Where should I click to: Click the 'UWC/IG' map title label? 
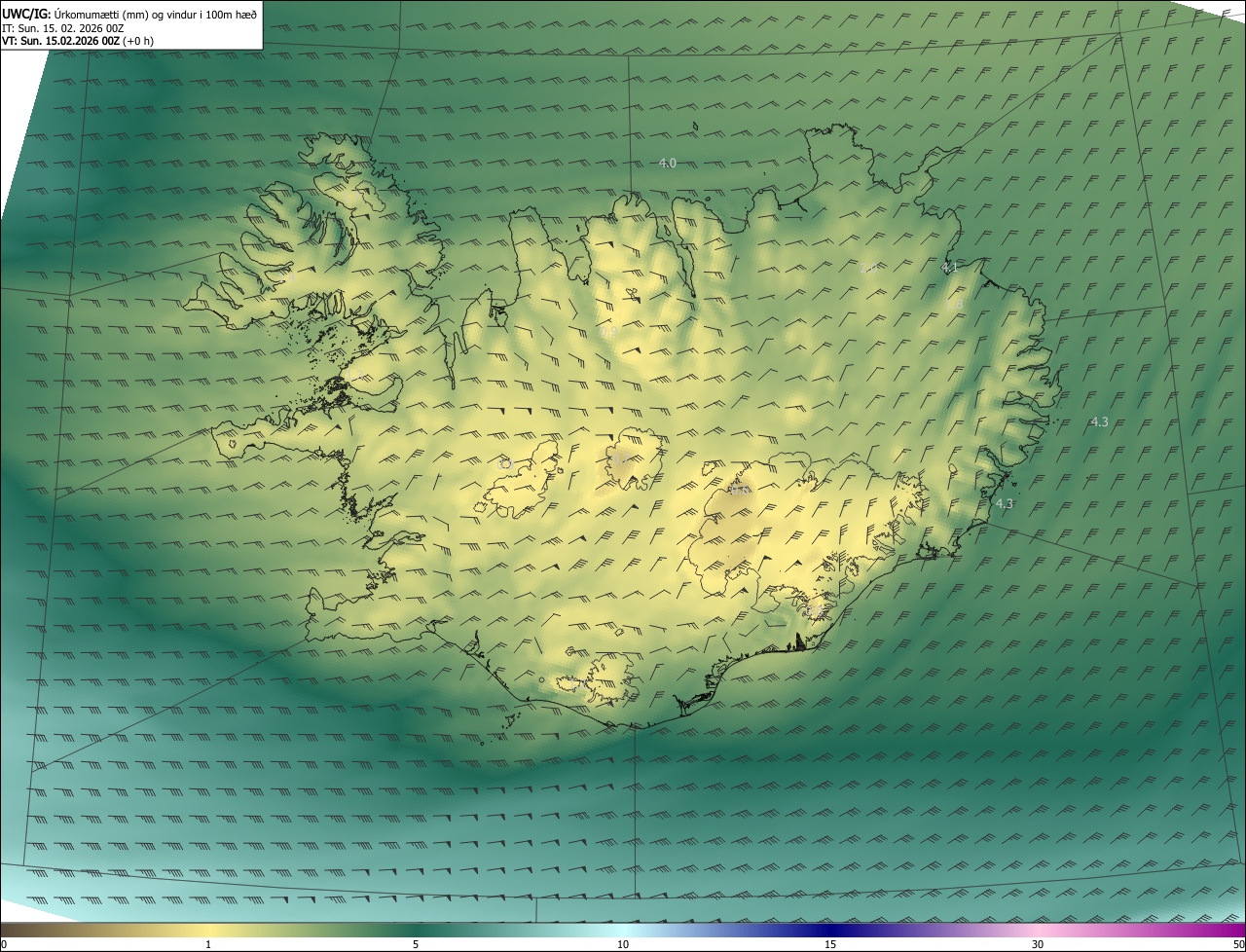coord(26,14)
